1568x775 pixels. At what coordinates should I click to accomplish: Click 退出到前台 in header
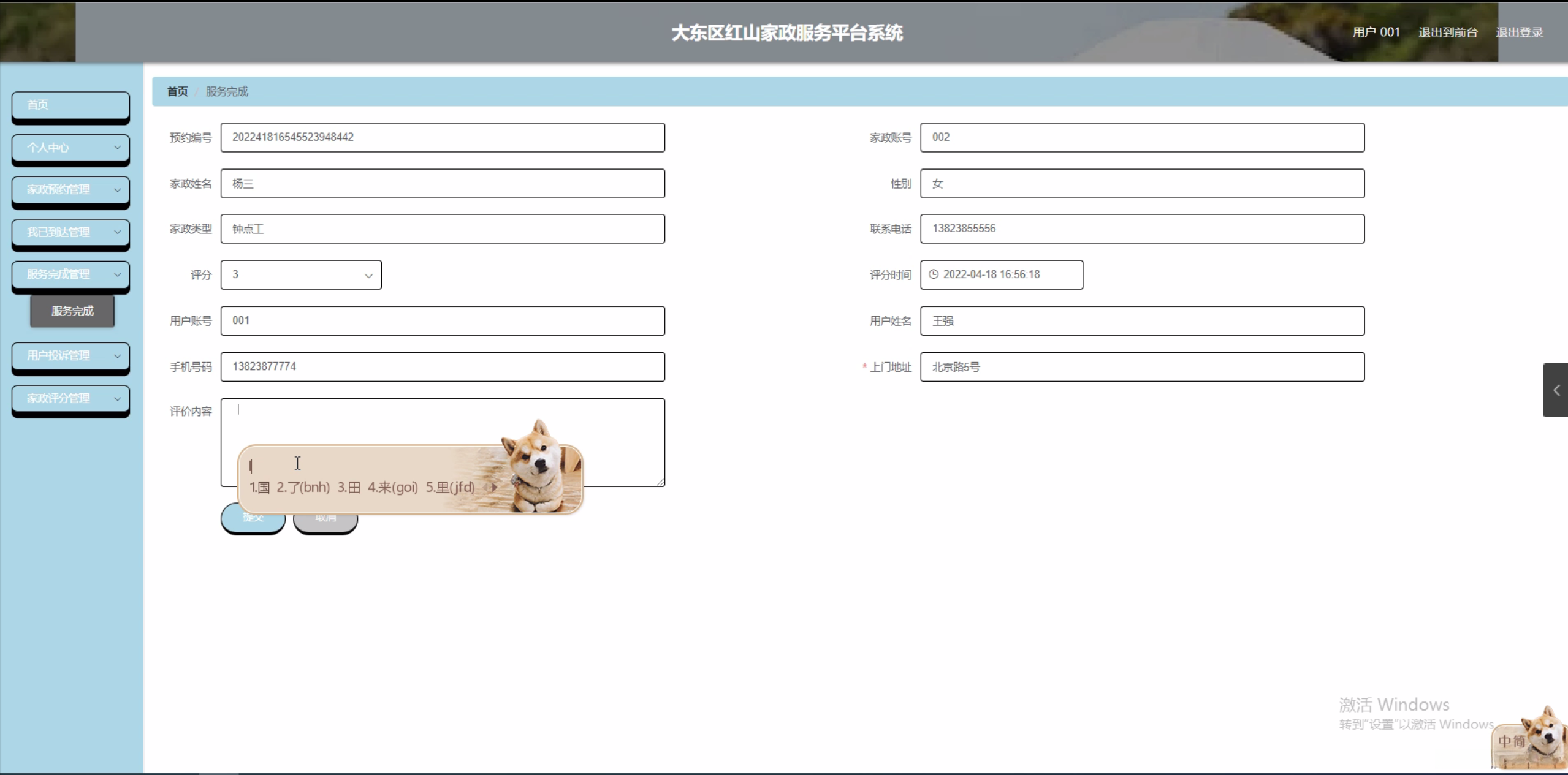click(1447, 32)
